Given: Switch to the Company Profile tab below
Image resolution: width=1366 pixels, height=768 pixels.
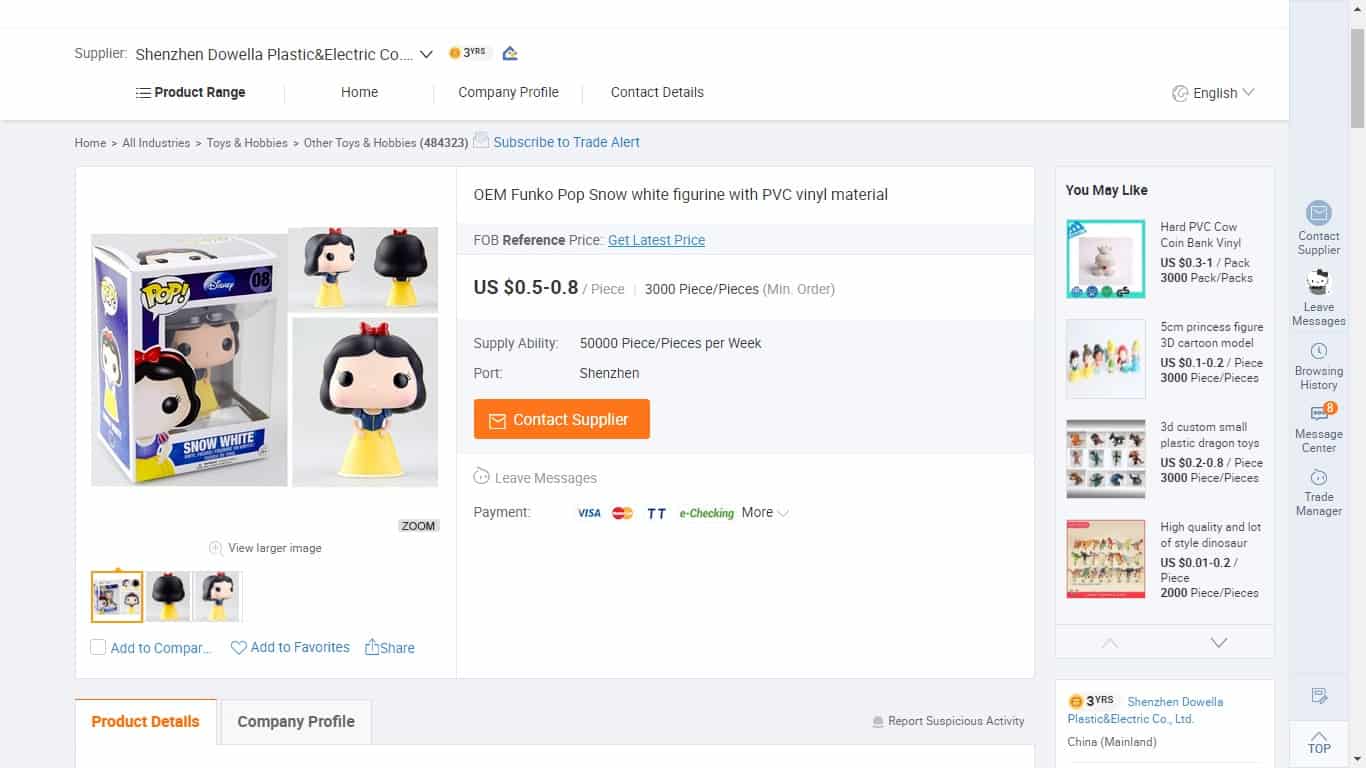Looking at the screenshot, I should coord(296,722).
